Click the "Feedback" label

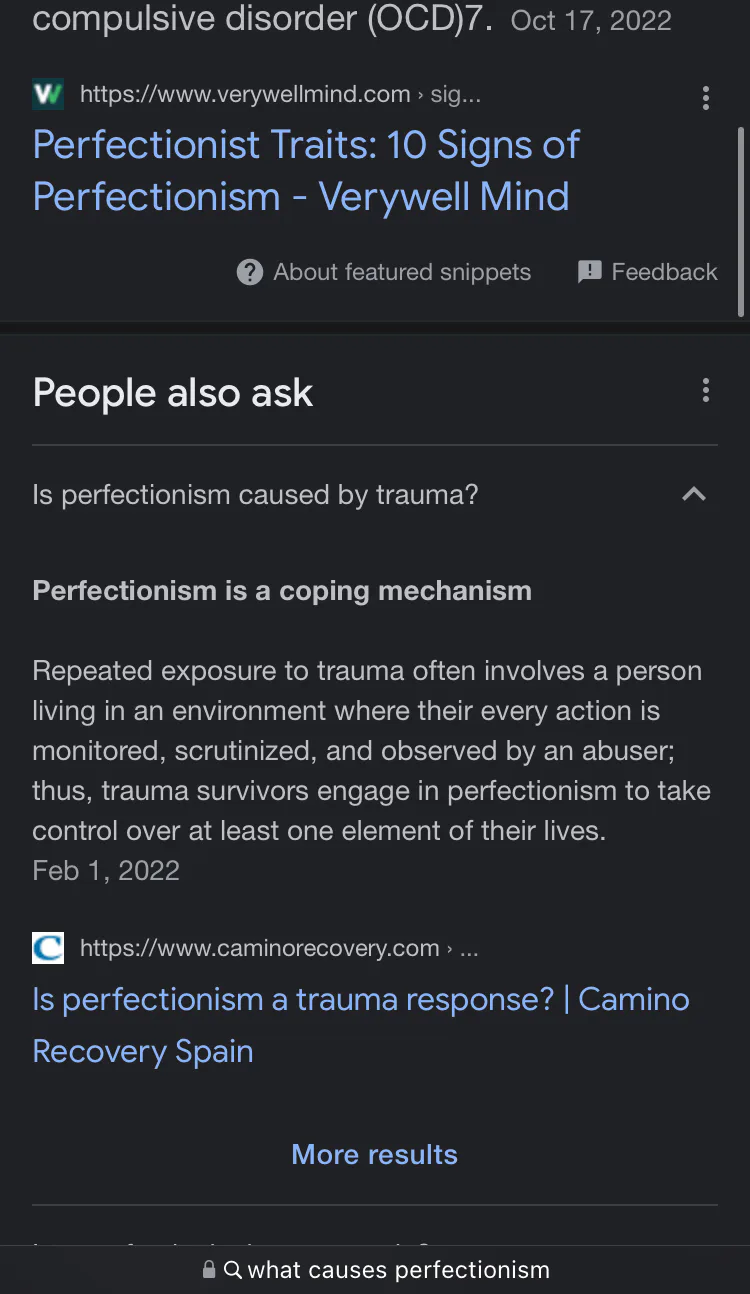(664, 272)
